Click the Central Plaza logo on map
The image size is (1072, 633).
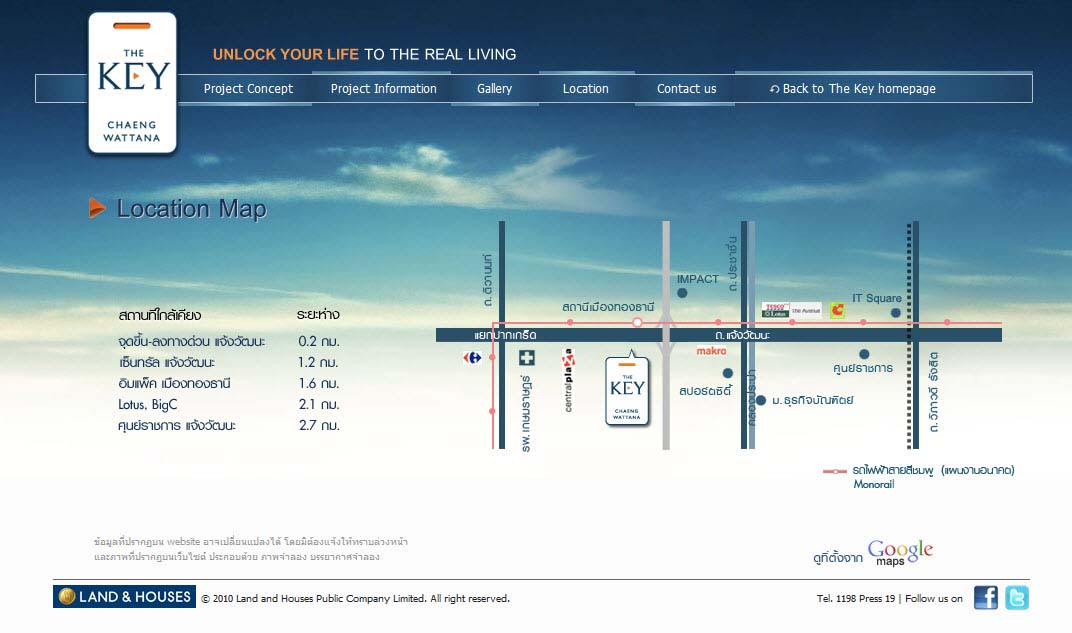click(x=568, y=381)
